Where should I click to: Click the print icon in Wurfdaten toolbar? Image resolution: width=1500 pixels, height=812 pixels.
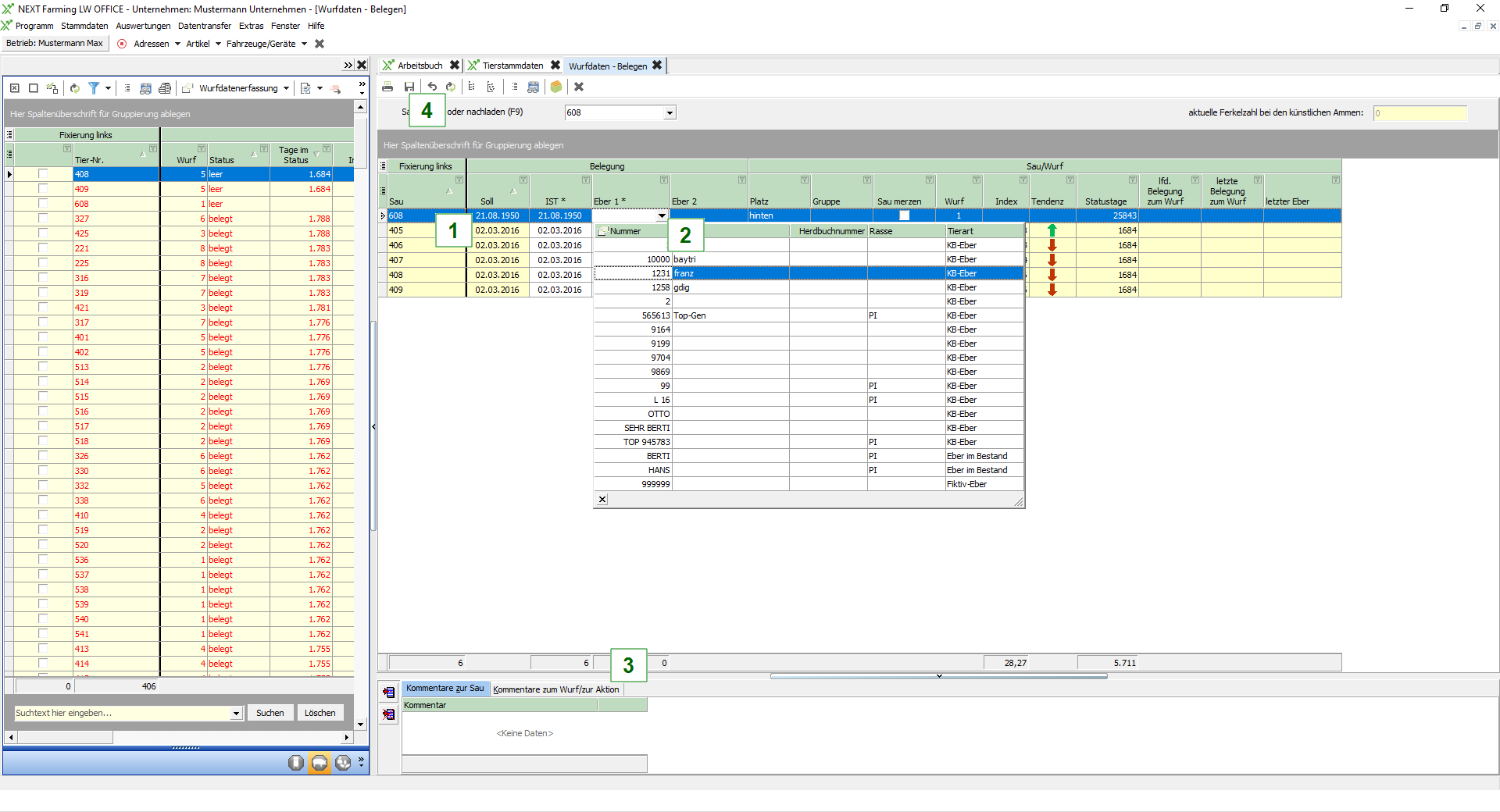pos(387,87)
